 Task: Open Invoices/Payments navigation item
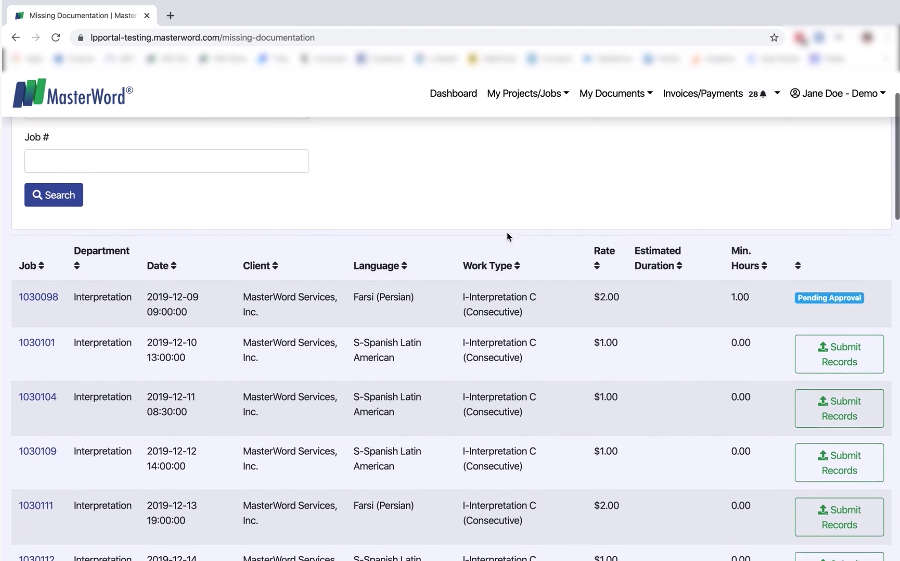coord(702,94)
